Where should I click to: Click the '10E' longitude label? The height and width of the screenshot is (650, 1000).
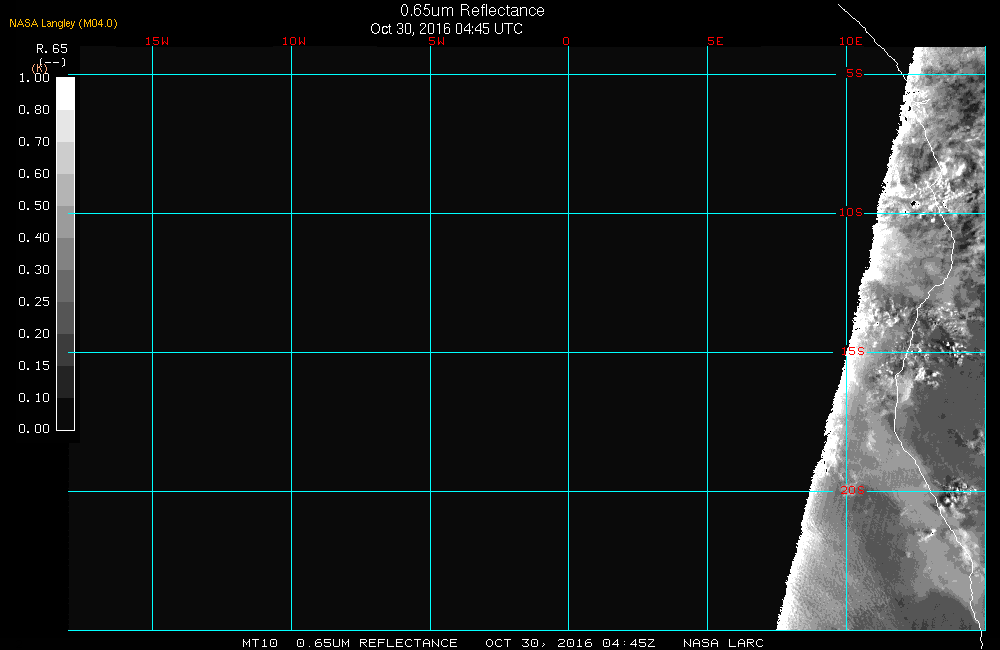click(x=850, y=41)
